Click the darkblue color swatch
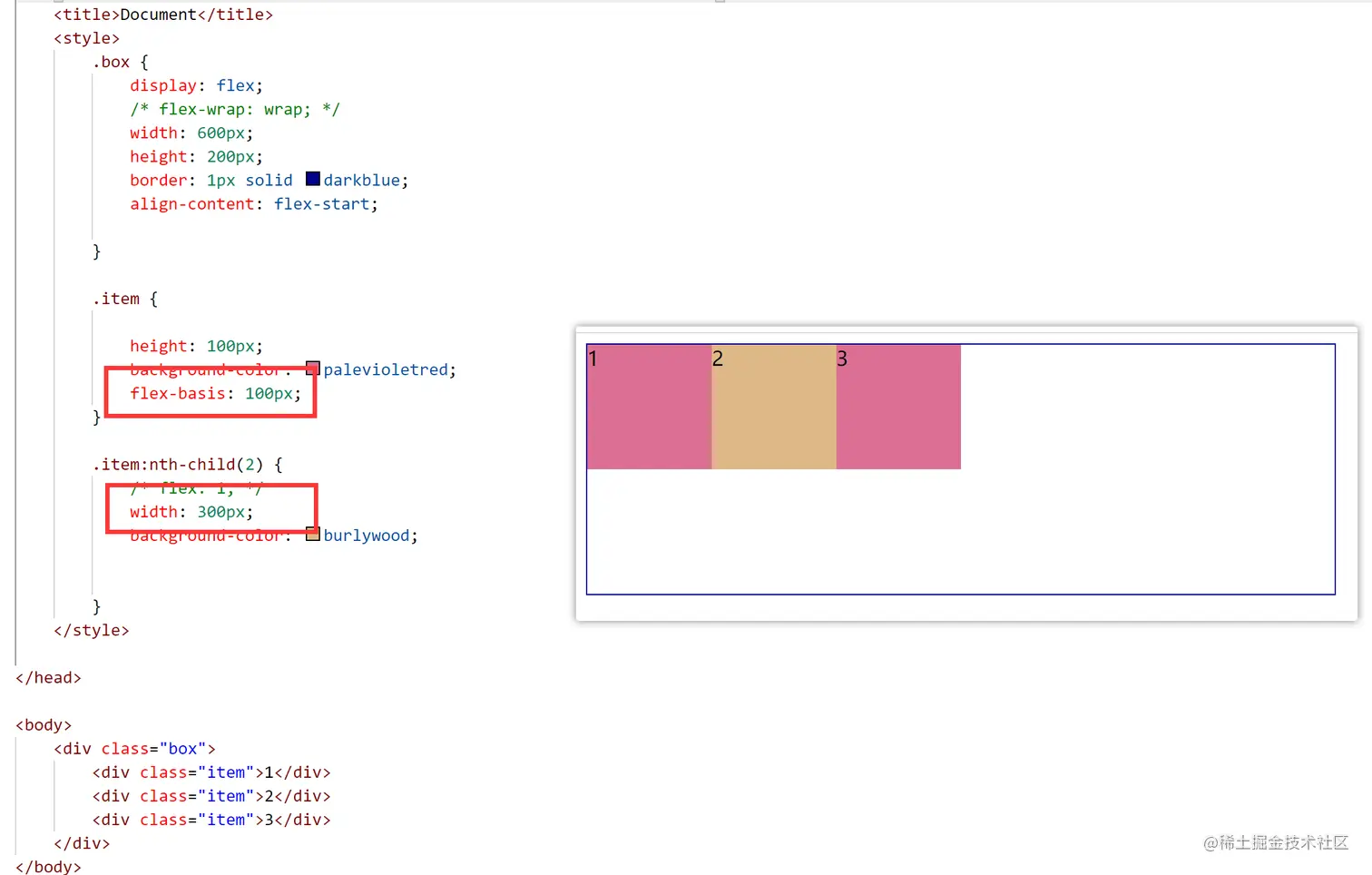Screen dimensions: 1372x875 [313, 179]
